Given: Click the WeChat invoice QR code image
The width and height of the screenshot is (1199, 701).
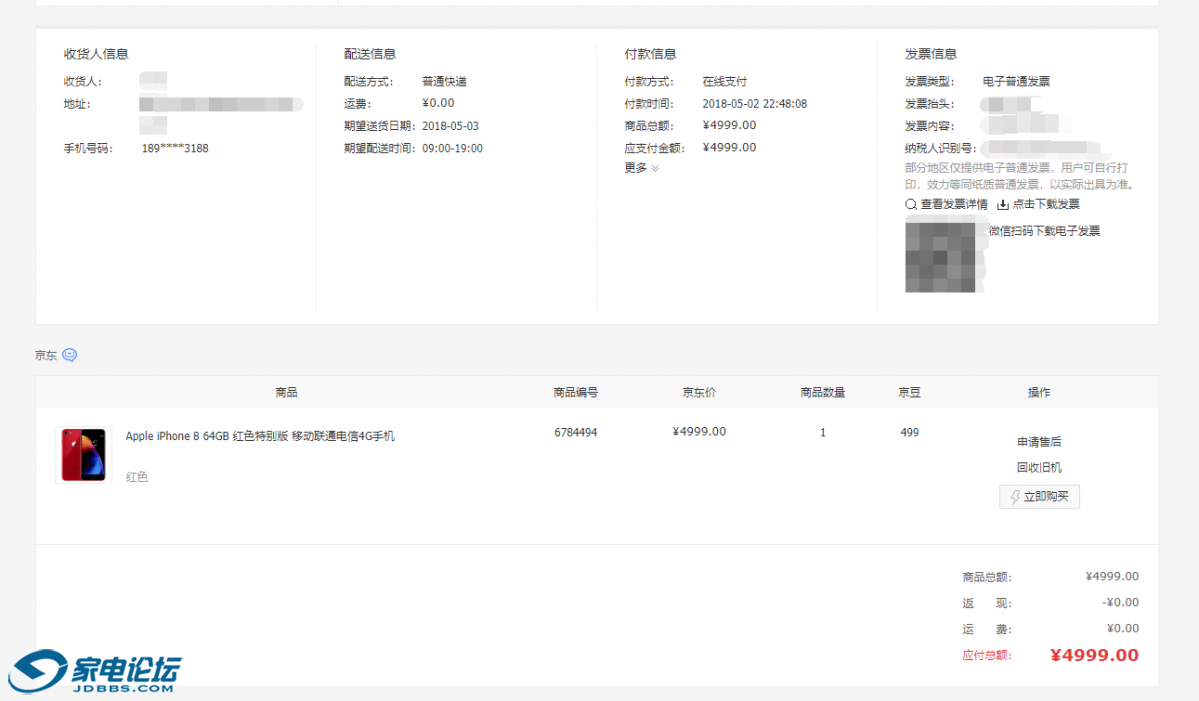Looking at the screenshot, I should point(940,258).
